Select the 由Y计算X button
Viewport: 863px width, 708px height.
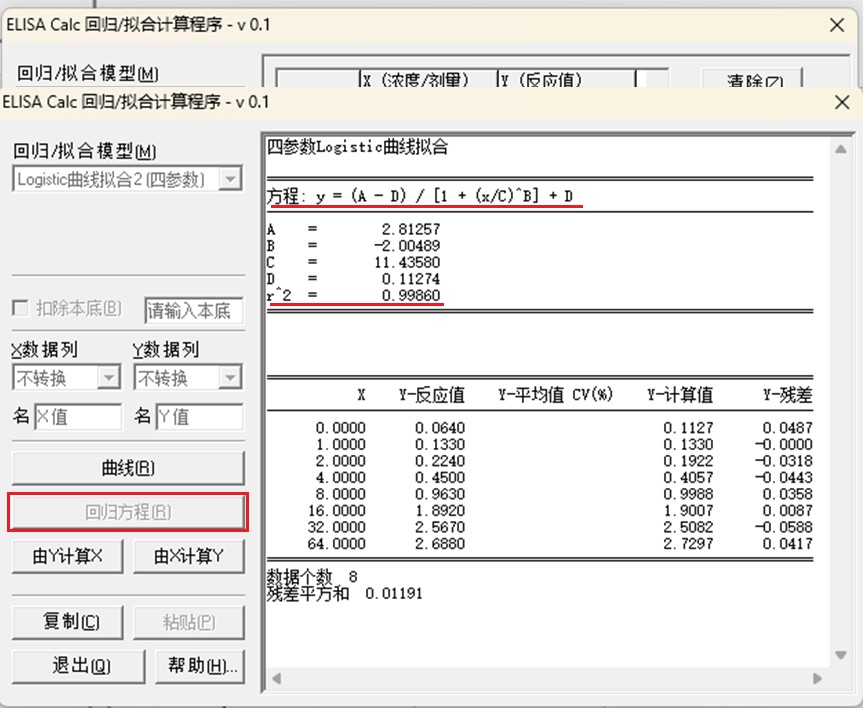68,557
